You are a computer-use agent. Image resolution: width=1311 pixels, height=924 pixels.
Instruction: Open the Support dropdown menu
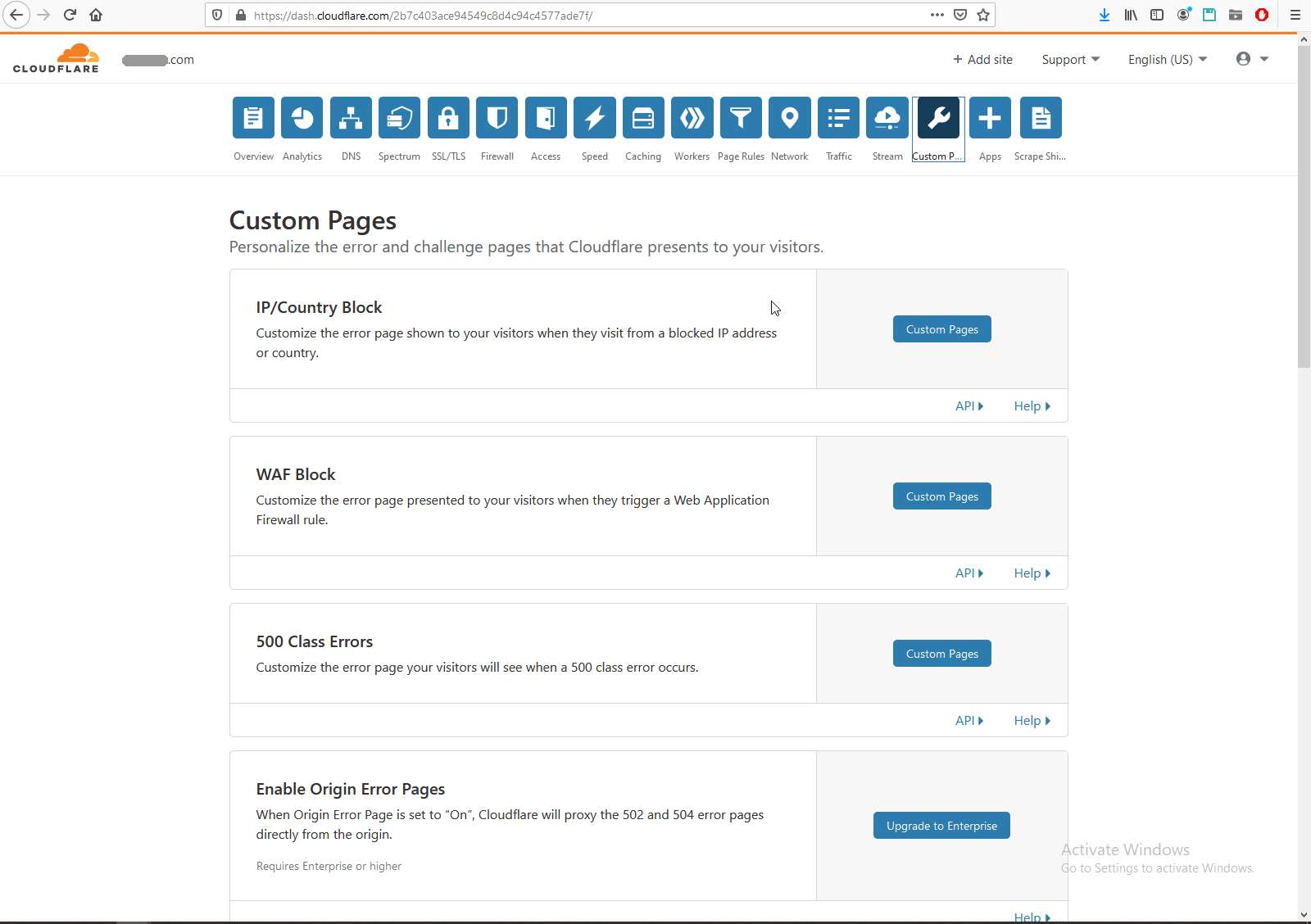pos(1071,60)
